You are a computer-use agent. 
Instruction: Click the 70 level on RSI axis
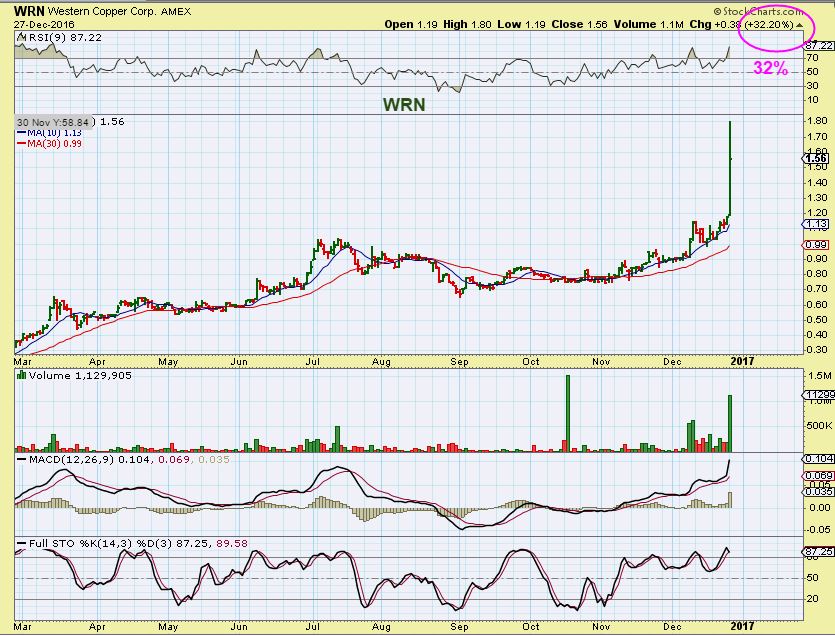pyautogui.click(x=812, y=58)
